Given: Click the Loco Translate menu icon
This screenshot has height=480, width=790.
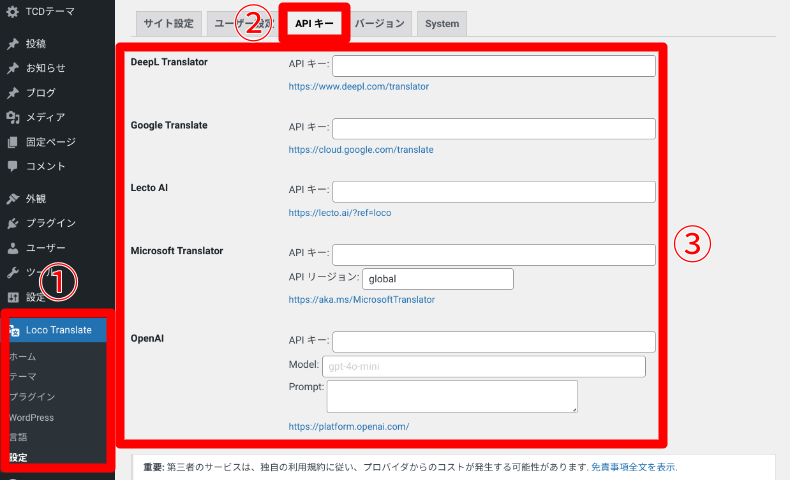Looking at the screenshot, I should click(15, 330).
